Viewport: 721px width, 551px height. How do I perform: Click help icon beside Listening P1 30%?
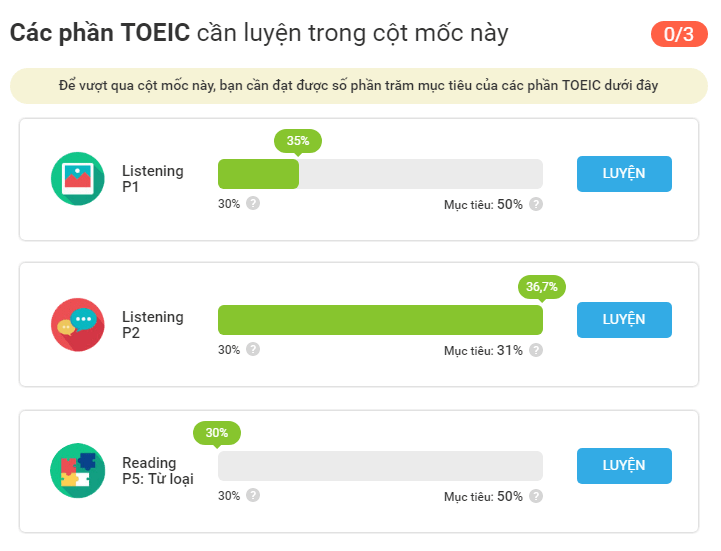point(253,203)
